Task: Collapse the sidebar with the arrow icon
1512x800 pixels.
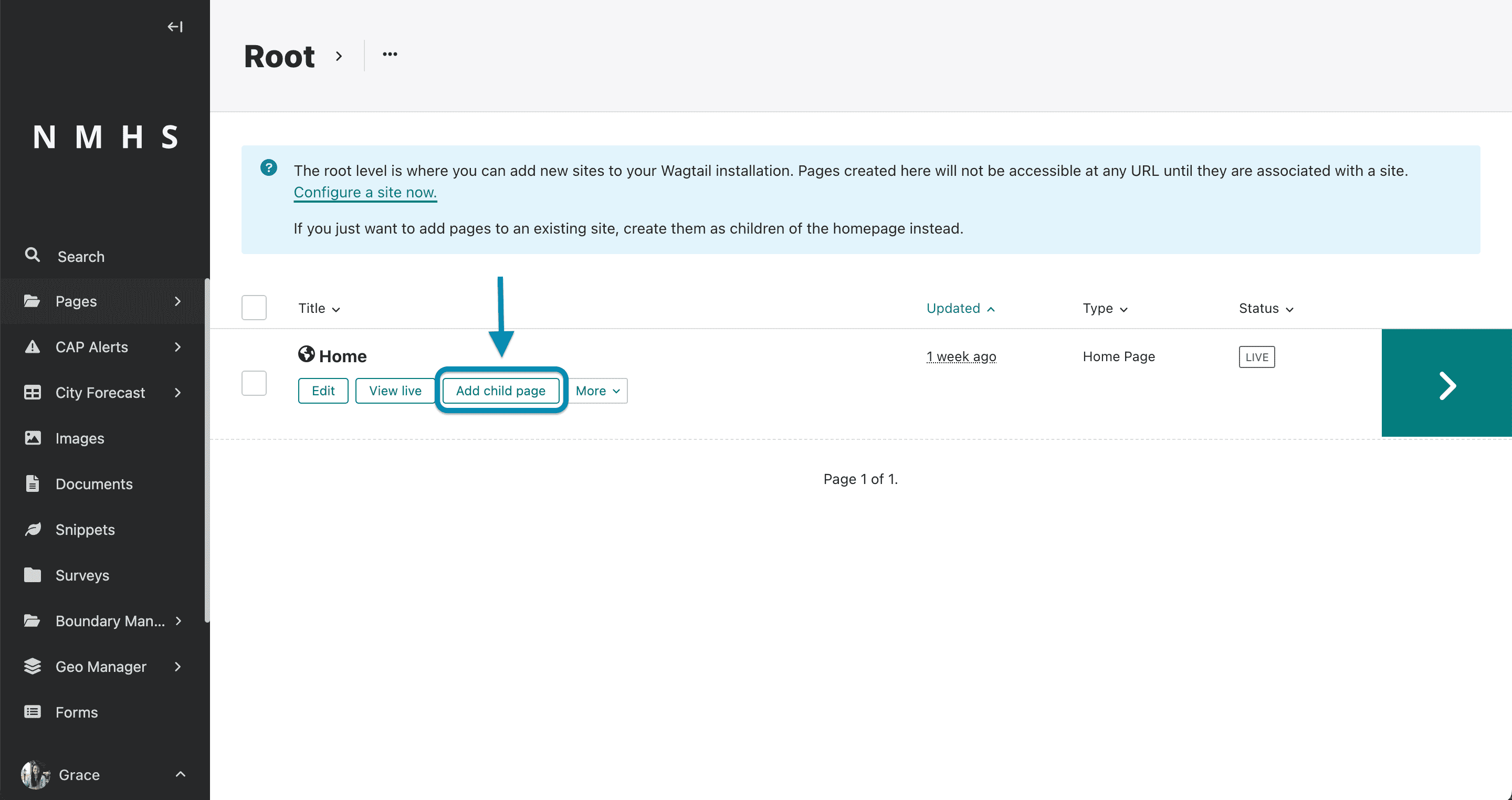Action: click(x=175, y=26)
